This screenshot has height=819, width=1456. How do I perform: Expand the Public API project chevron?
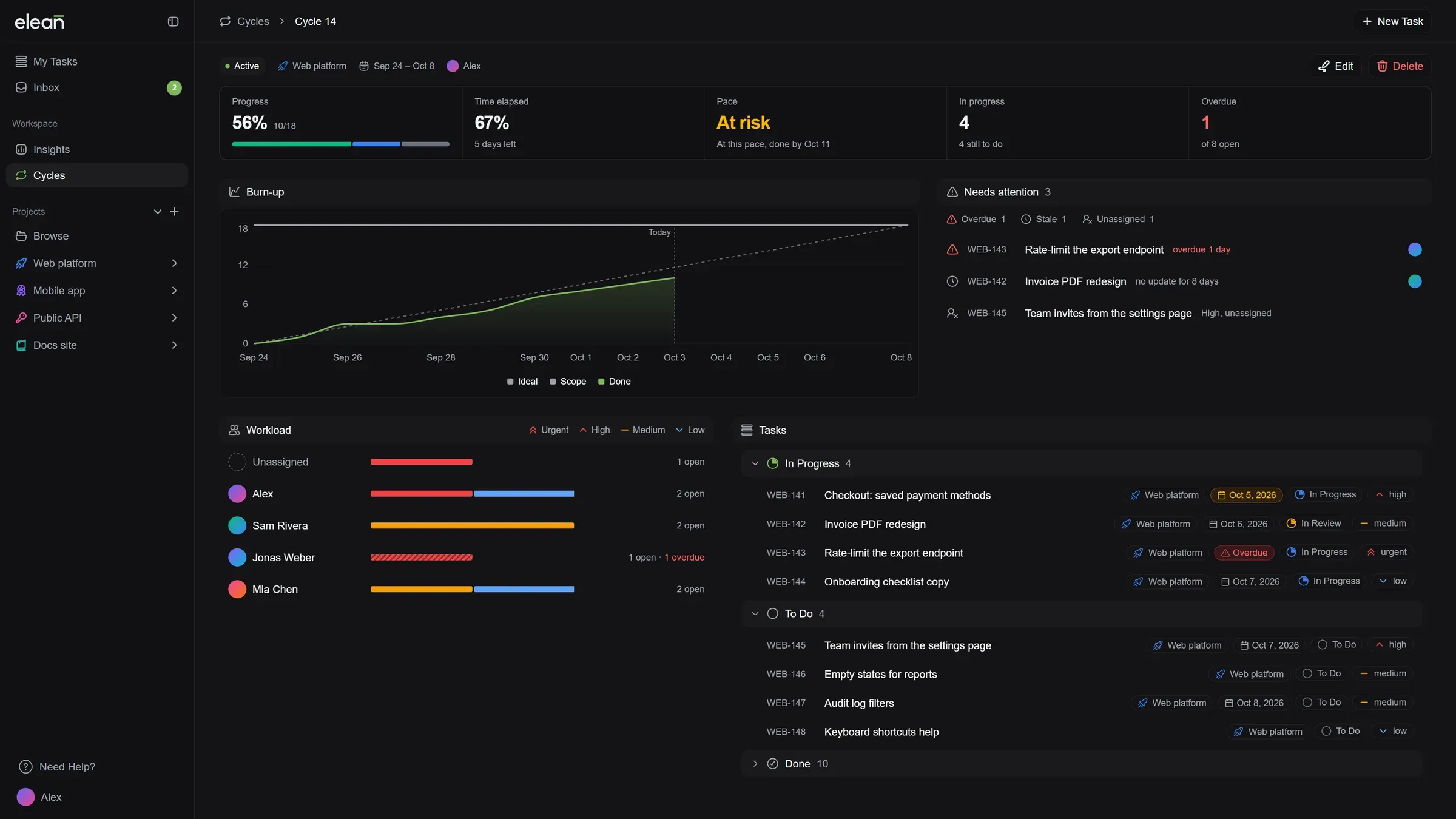(175, 318)
